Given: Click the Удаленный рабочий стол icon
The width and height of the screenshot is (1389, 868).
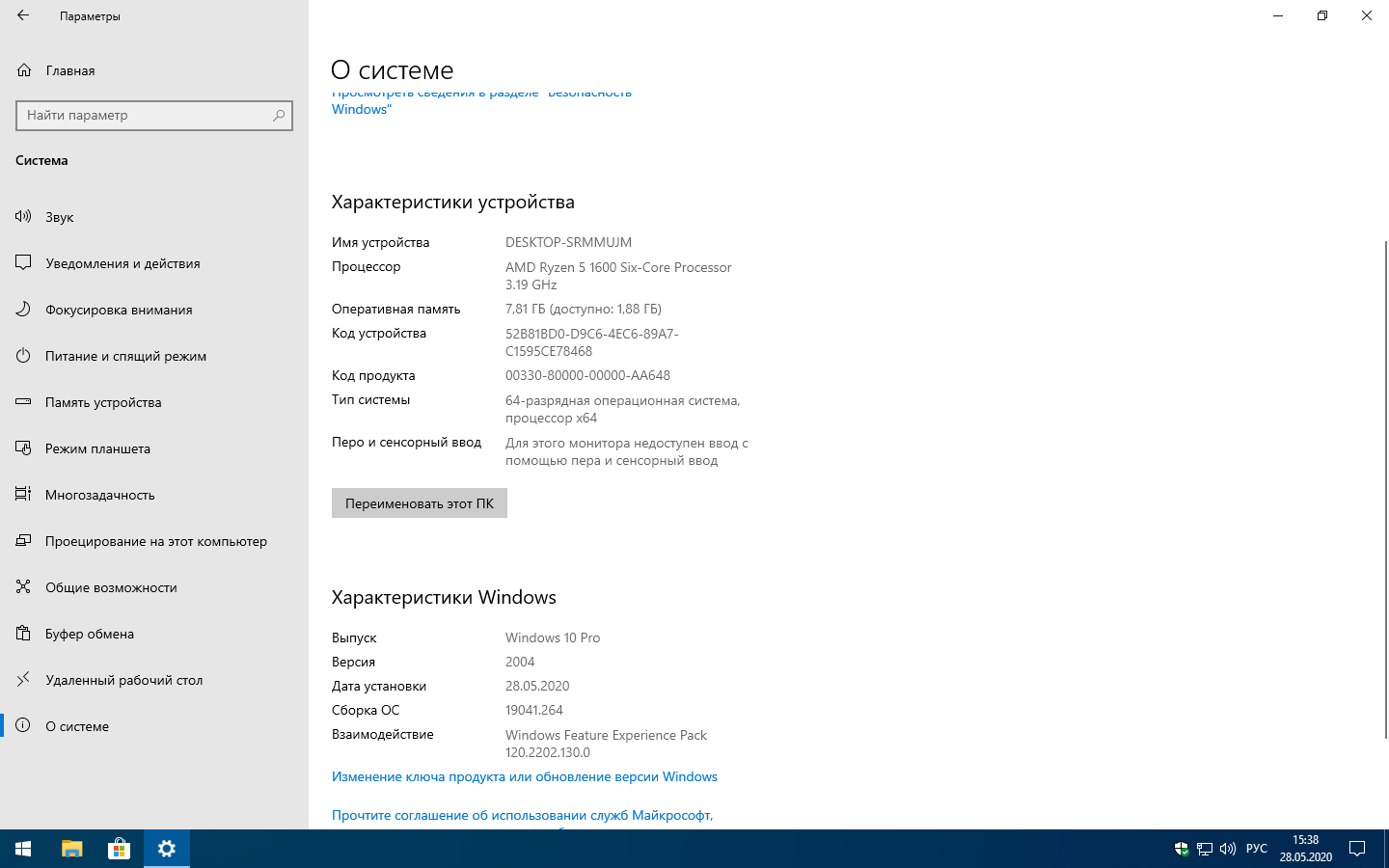Looking at the screenshot, I should pyautogui.click(x=23, y=680).
